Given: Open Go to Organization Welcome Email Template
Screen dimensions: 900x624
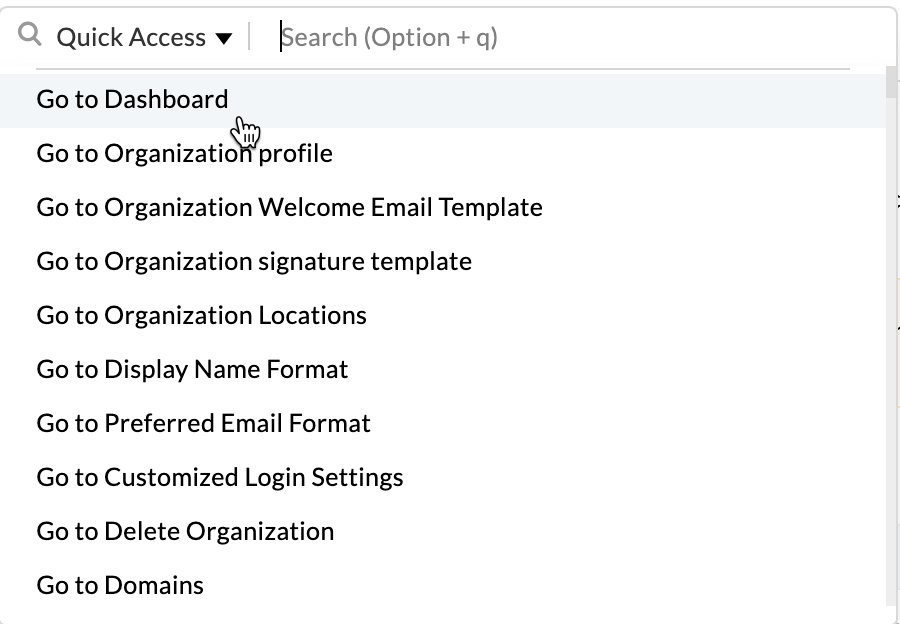Looking at the screenshot, I should click(289, 208).
